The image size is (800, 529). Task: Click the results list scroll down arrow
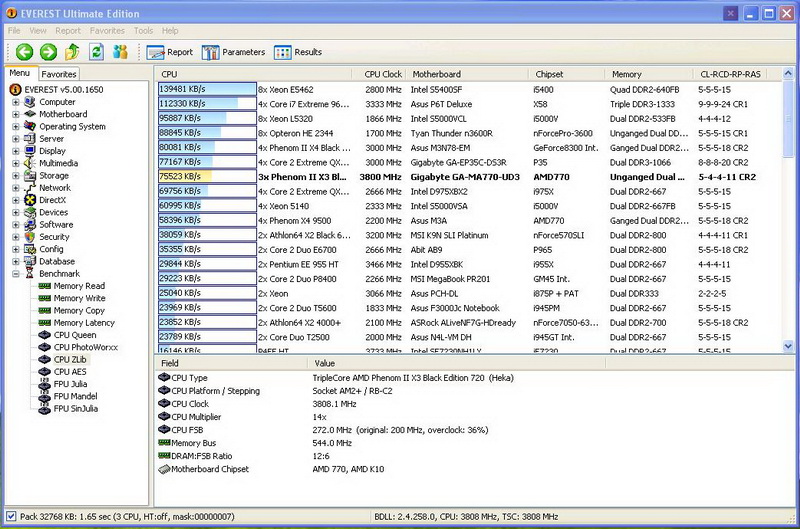click(x=788, y=346)
